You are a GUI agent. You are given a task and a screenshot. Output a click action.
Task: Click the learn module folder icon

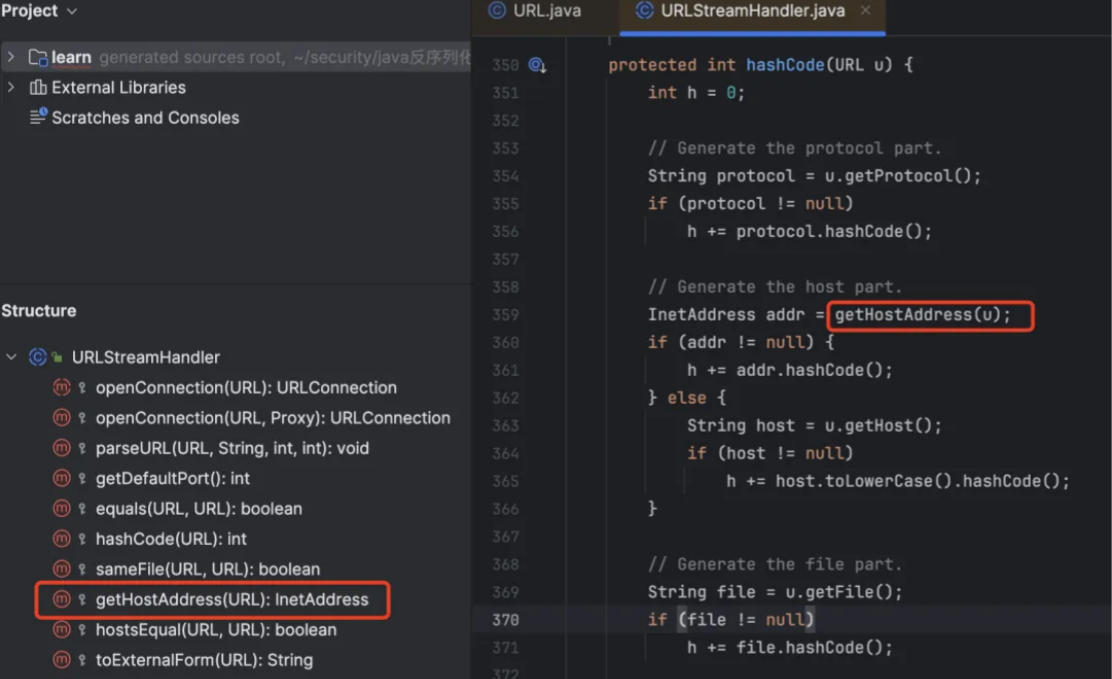[38, 57]
